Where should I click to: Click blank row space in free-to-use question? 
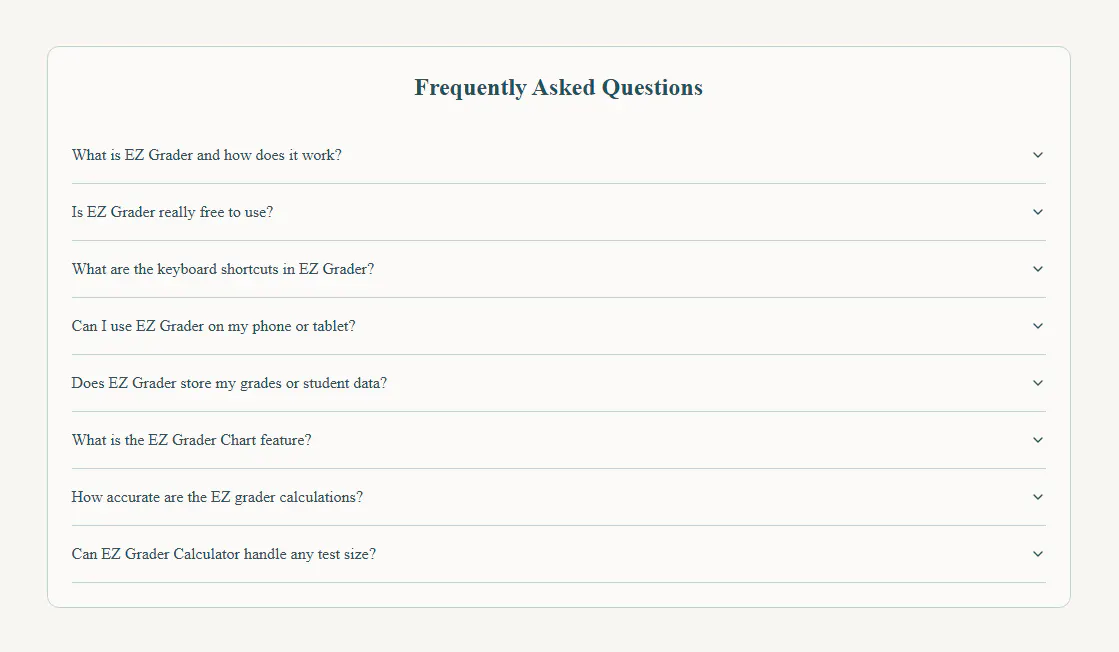pos(642,212)
